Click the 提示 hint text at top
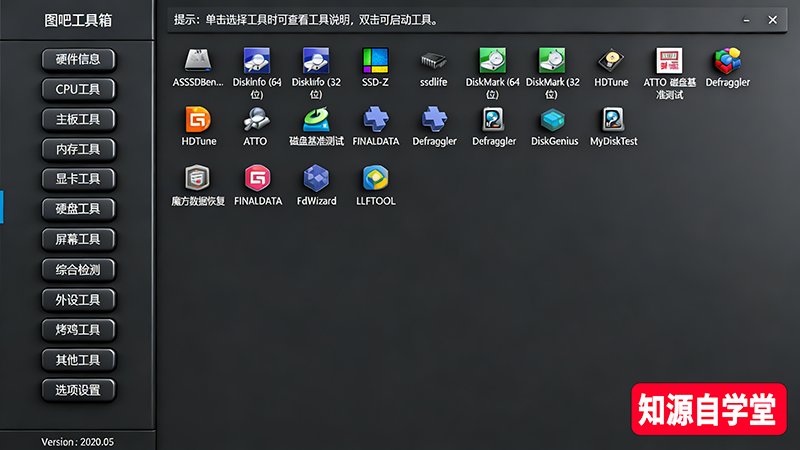This screenshot has width=800, height=450. pyautogui.click(x=306, y=20)
